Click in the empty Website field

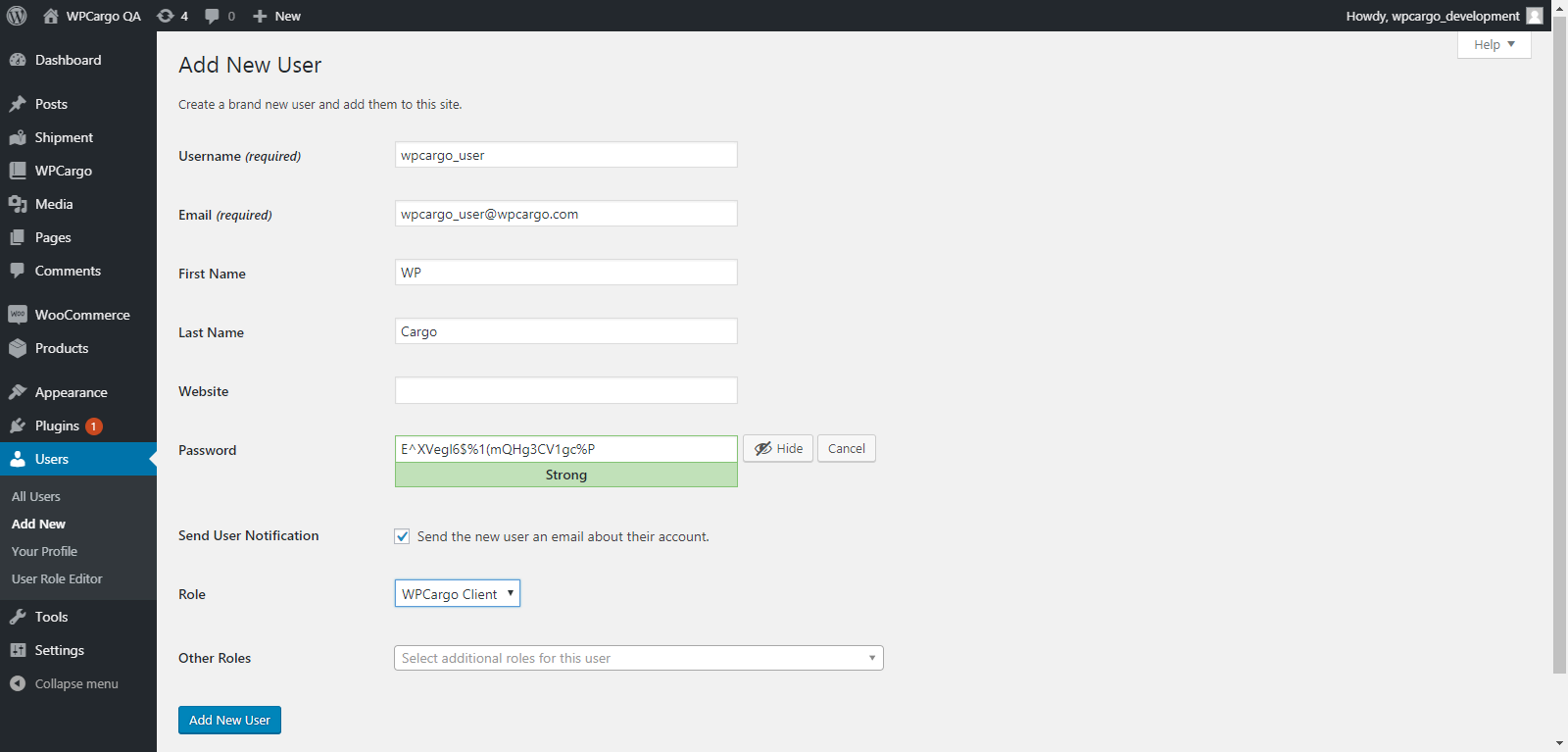click(566, 390)
